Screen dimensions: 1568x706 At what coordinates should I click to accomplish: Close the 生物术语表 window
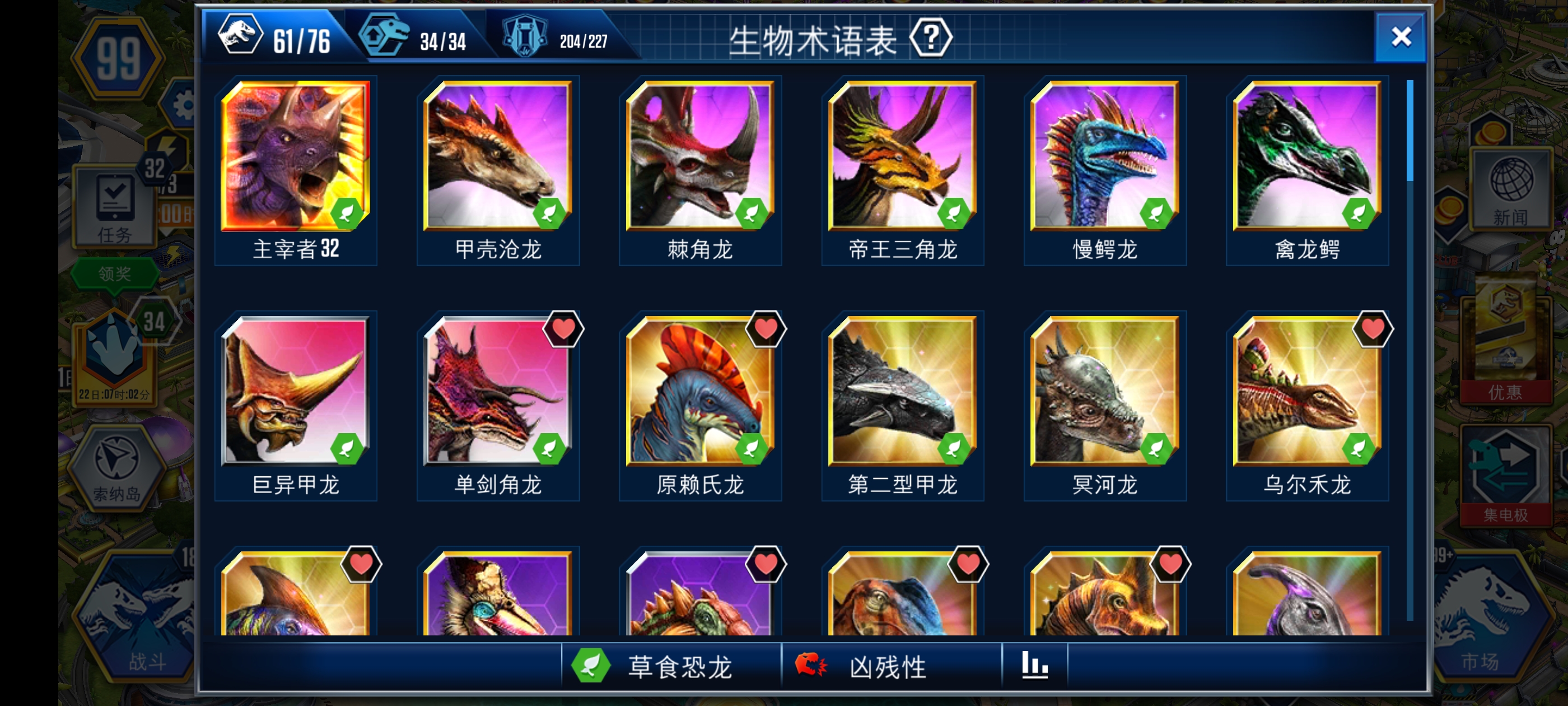tap(1401, 38)
